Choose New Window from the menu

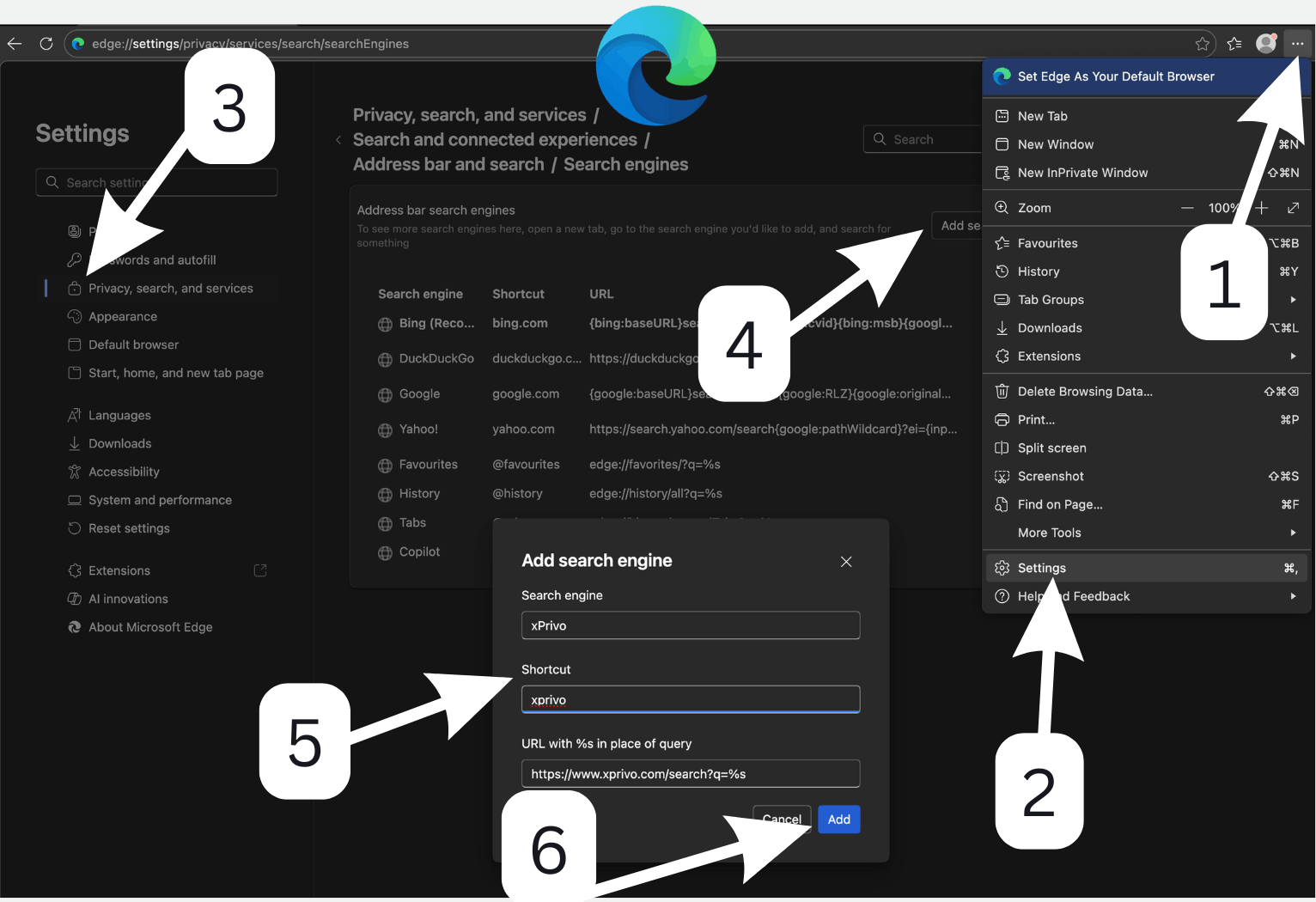point(1147,144)
